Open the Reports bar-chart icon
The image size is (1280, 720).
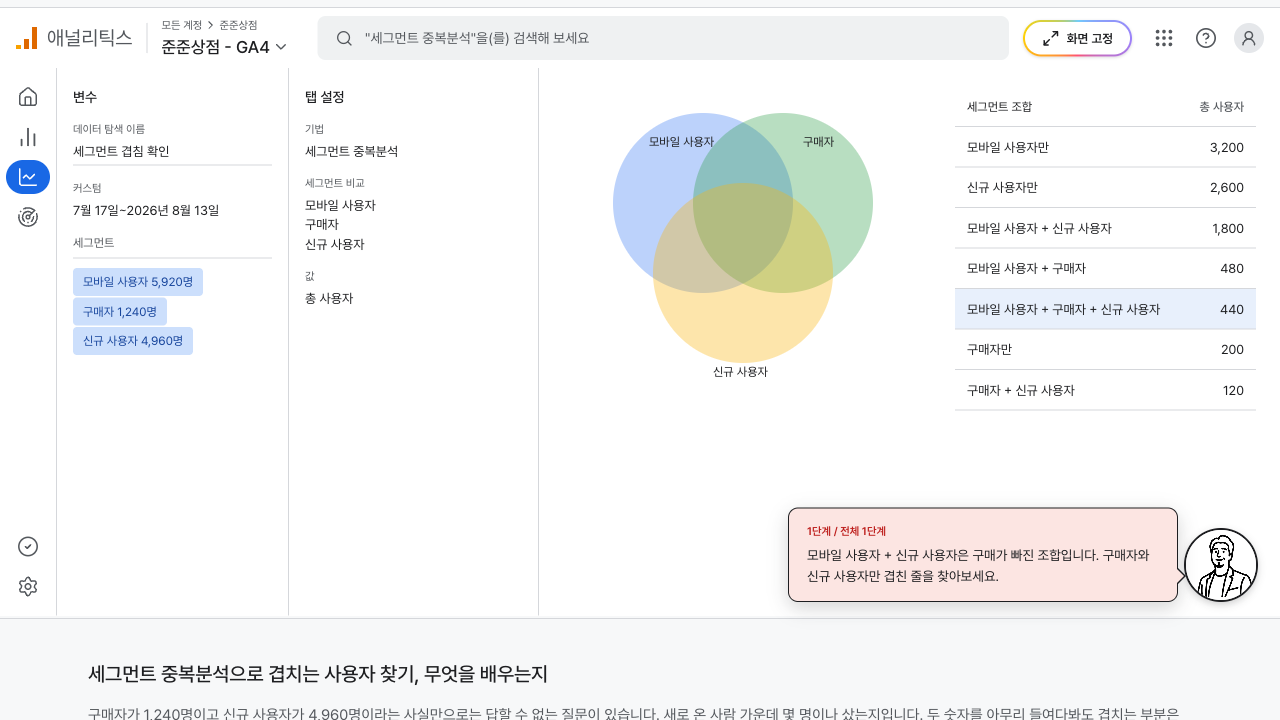pos(28,137)
